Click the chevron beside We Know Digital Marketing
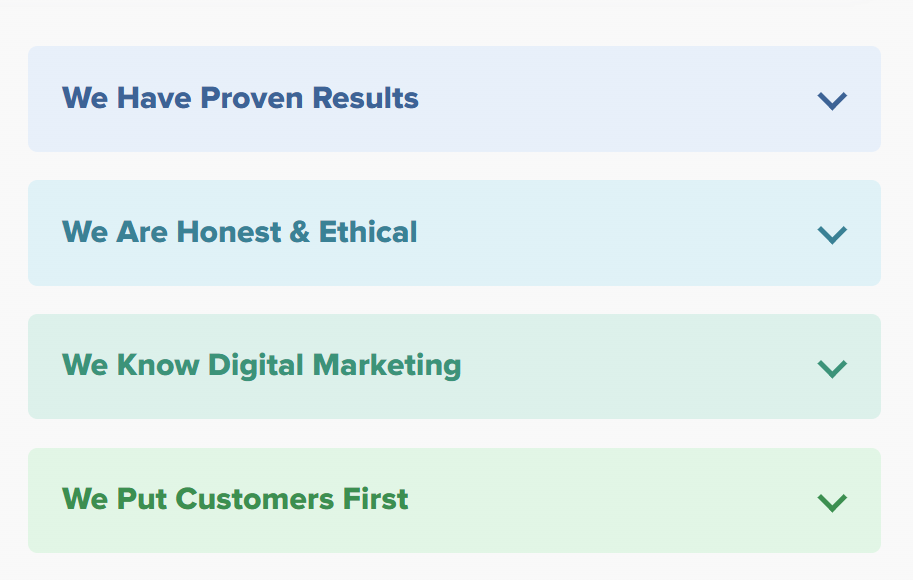The width and height of the screenshot is (913, 580). coord(832,368)
